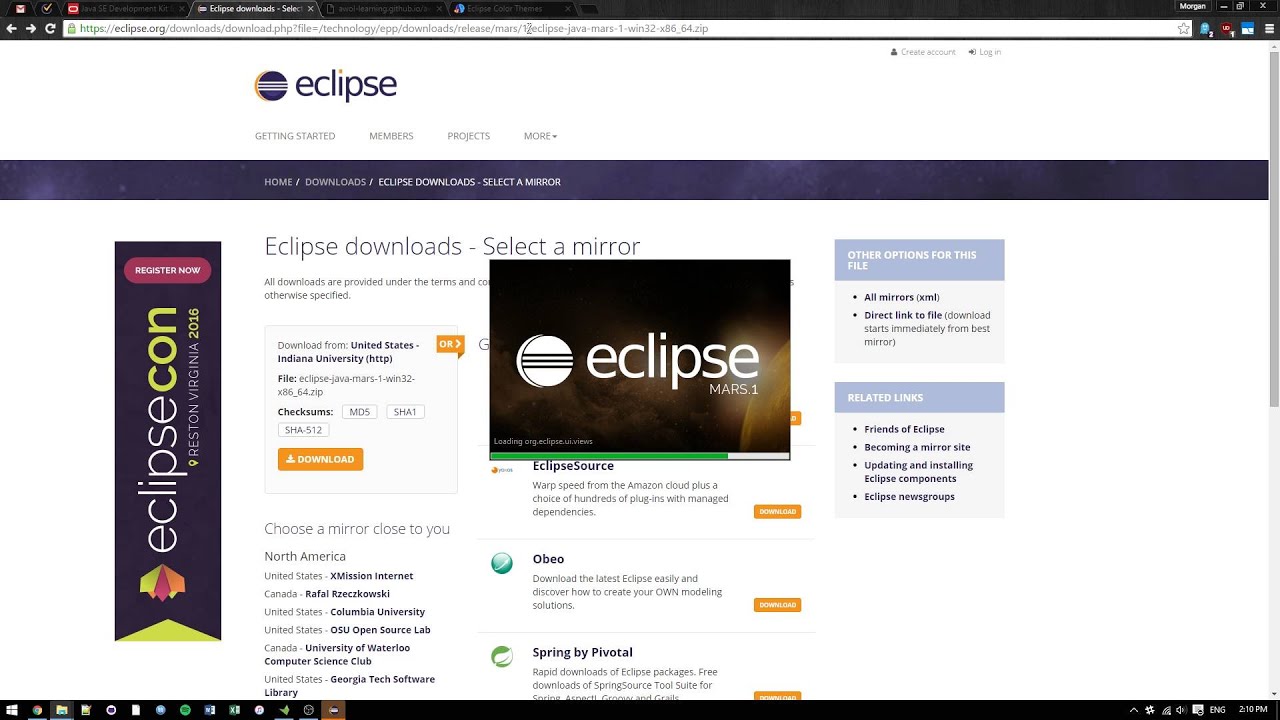1280x720 pixels.
Task: Click the Gmail pinned tab
Action: pyautogui.click(x=21, y=8)
